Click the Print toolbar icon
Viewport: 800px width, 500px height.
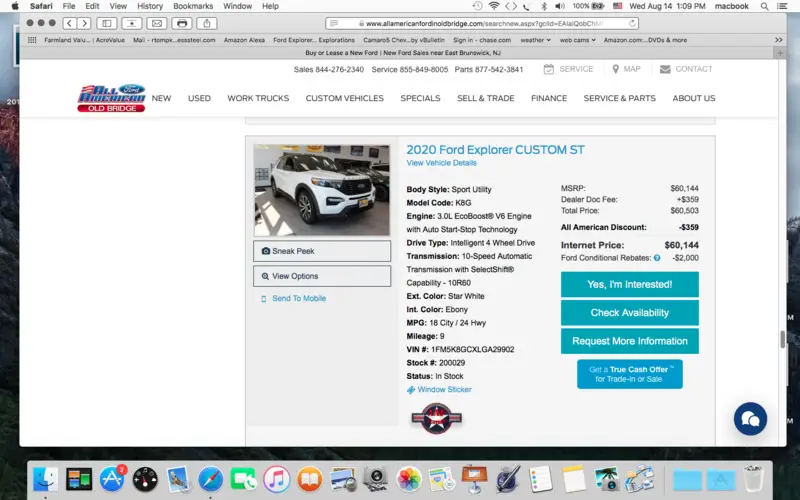[182, 23]
